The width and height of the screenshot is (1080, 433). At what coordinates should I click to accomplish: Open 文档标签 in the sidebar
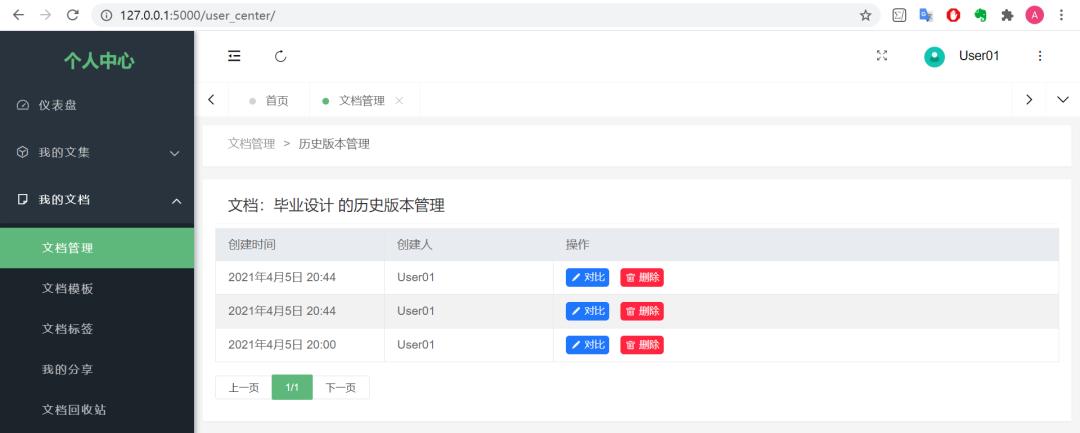click(96, 329)
